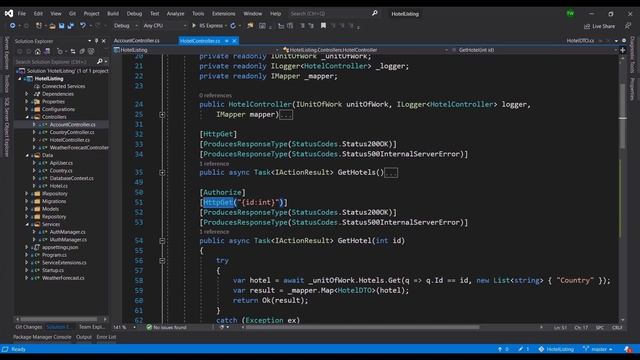
Task: Expand collapsed GetHotels method at line 35
Action: point(162,173)
